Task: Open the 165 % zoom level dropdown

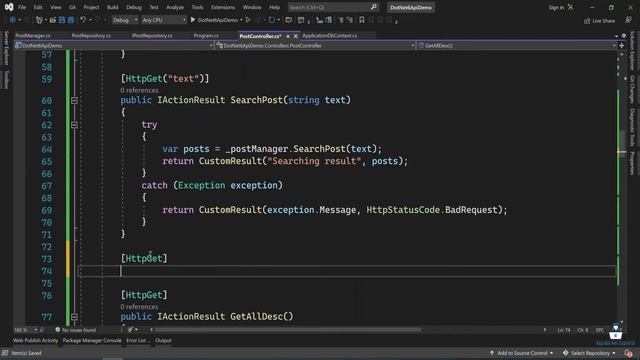Action: [26, 330]
